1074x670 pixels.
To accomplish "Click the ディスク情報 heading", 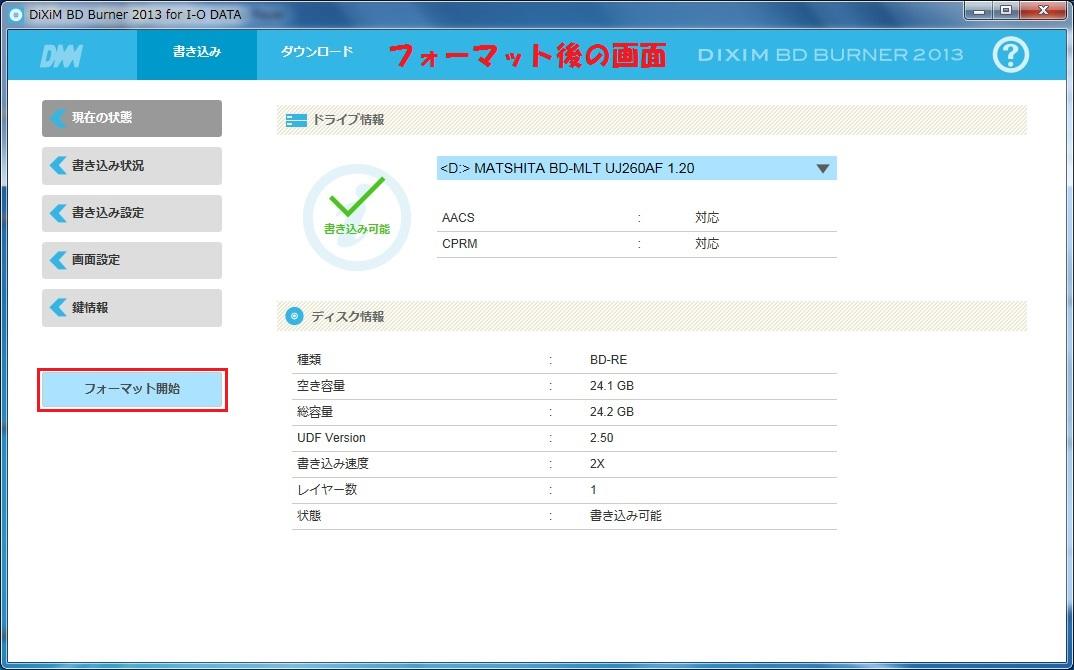I will coord(347,317).
